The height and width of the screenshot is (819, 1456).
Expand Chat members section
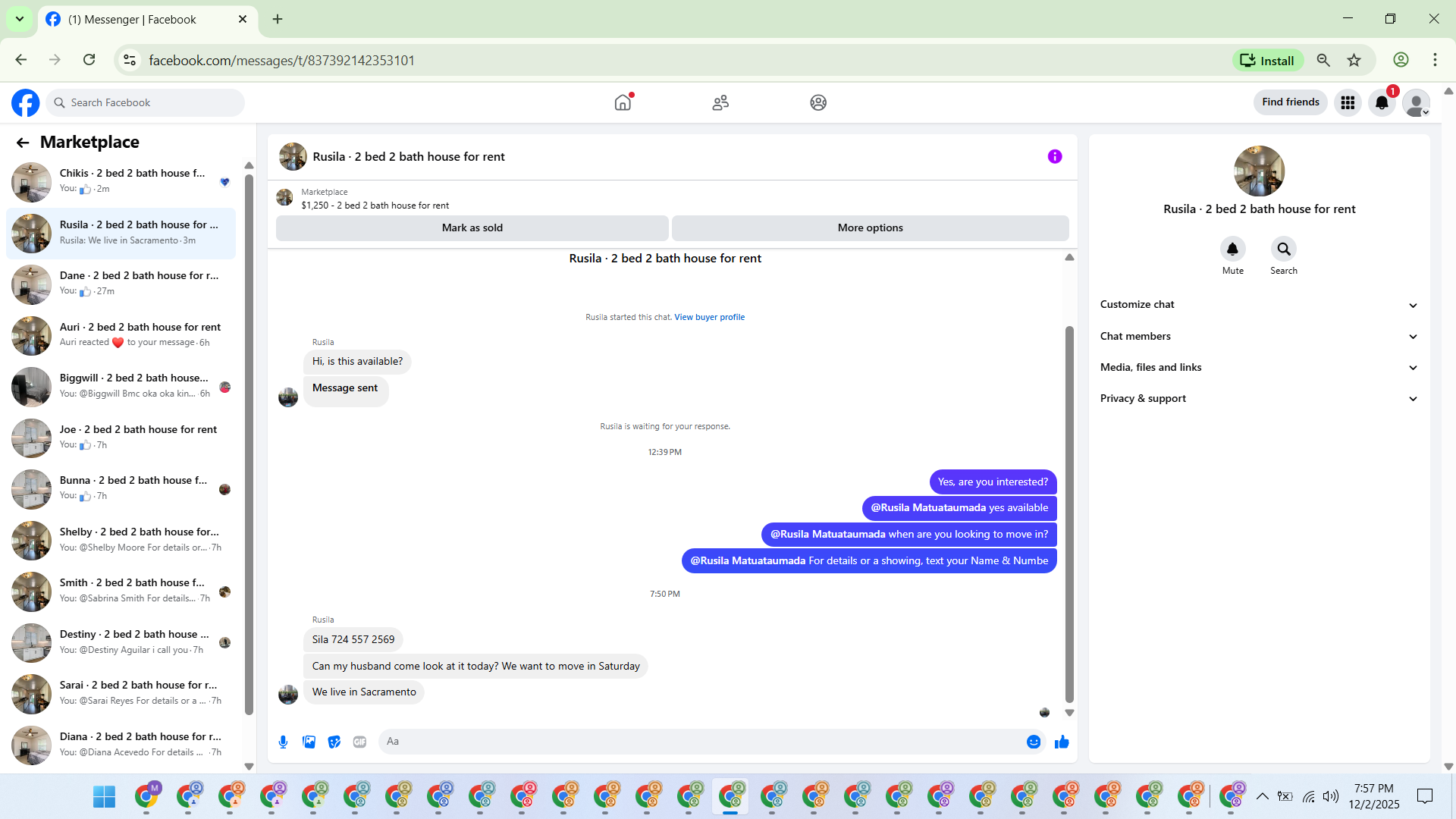tap(1259, 336)
